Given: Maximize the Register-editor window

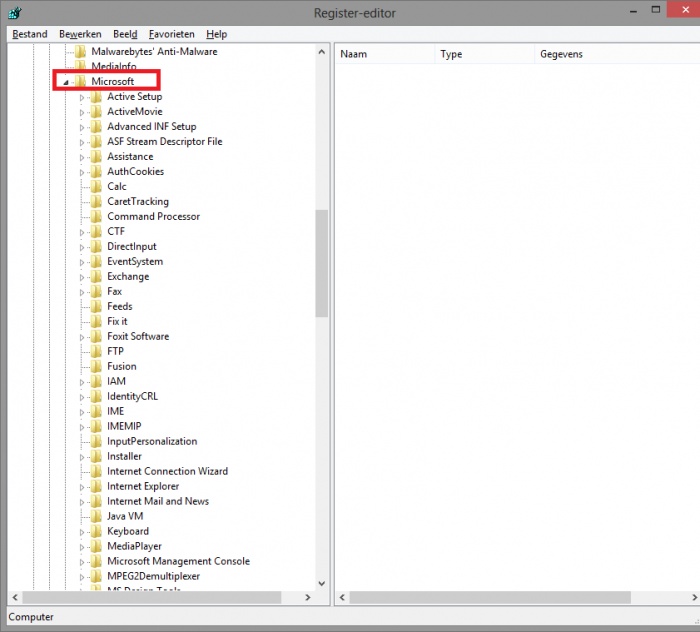Looking at the screenshot, I should pyautogui.click(x=655, y=10).
